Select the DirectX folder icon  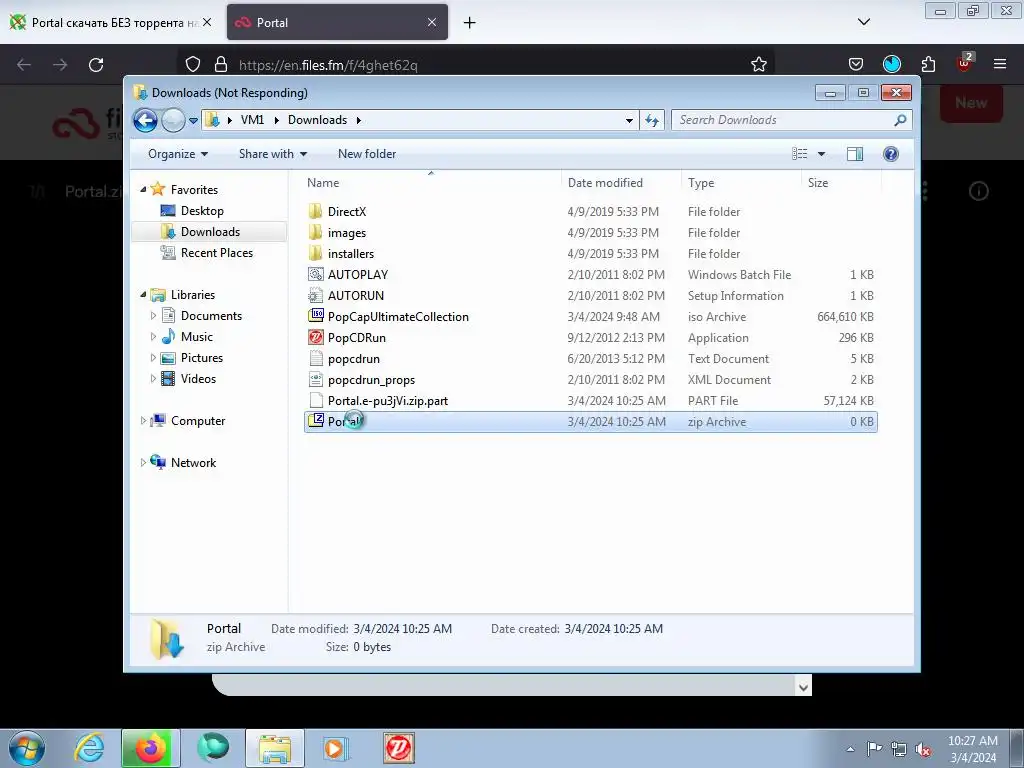pyautogui.click(x=315, y=211)
